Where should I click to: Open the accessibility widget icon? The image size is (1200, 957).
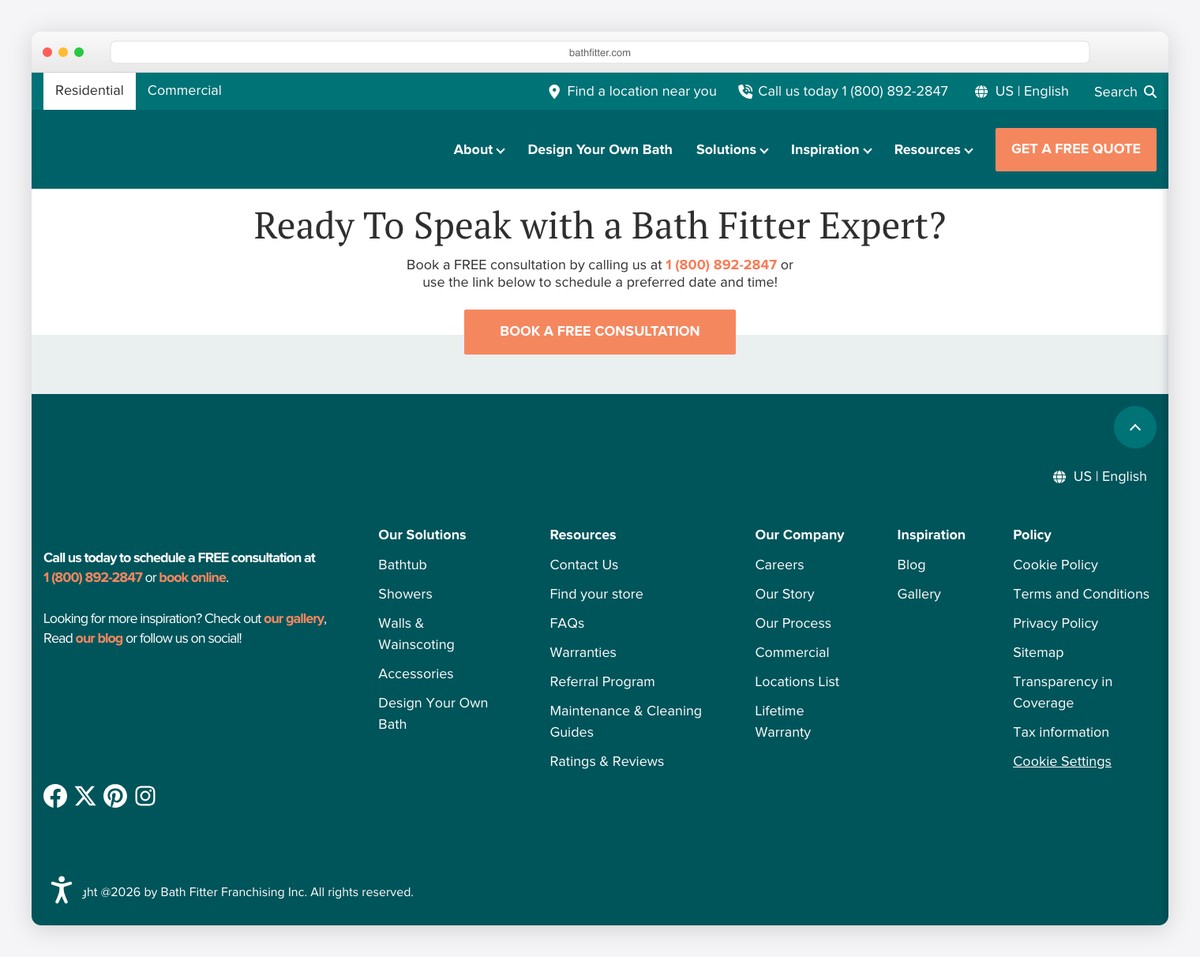pyautogui.click(x=62, y=890)
